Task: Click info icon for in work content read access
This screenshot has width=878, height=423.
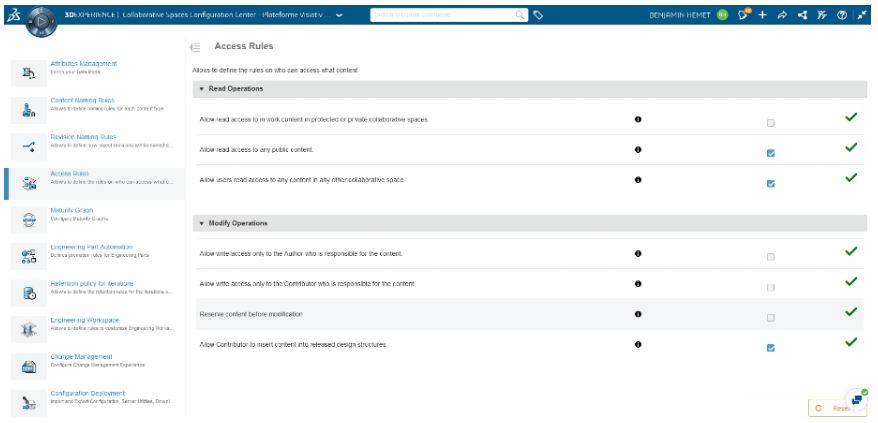Action: (638, 119)
